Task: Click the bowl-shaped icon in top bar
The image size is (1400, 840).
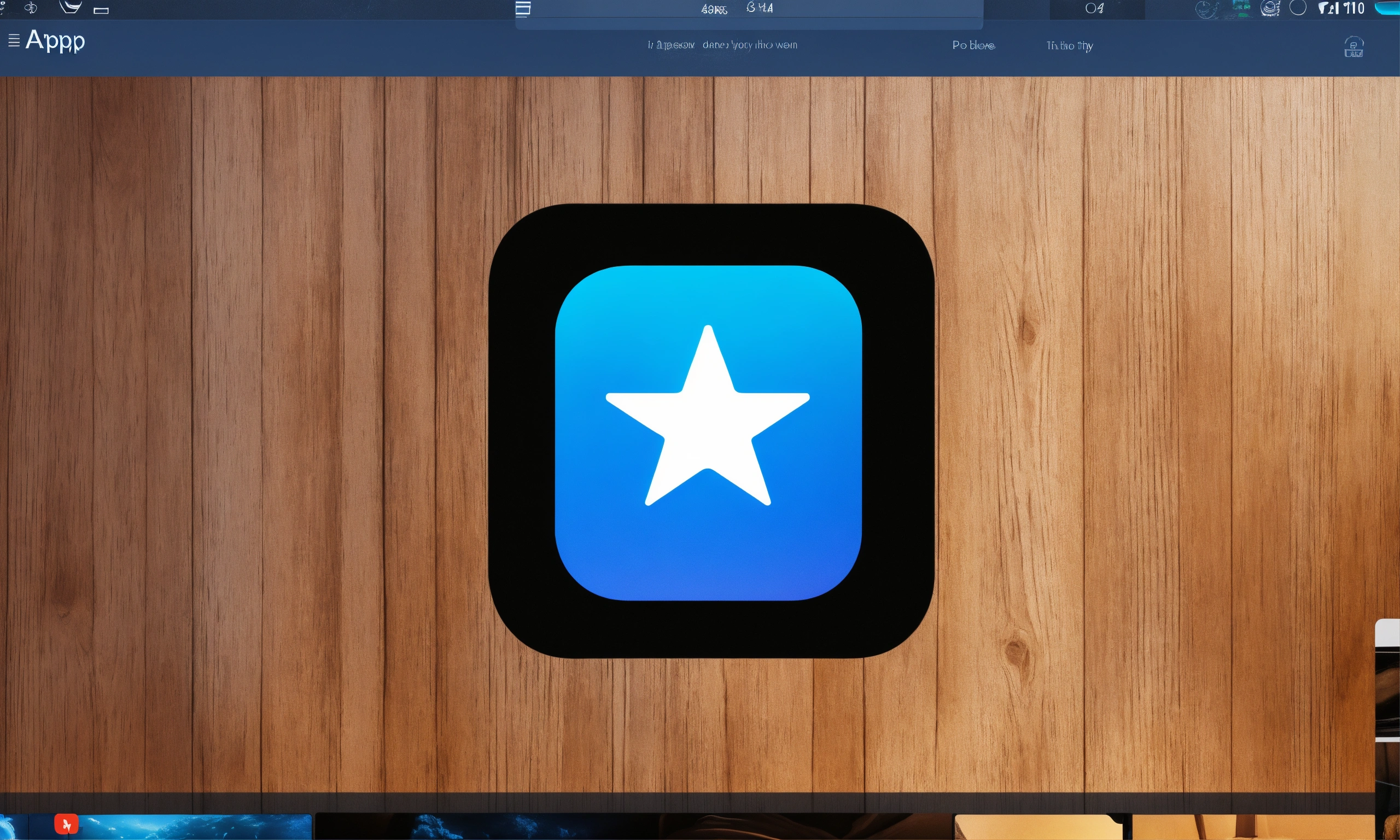Action: 70,6
